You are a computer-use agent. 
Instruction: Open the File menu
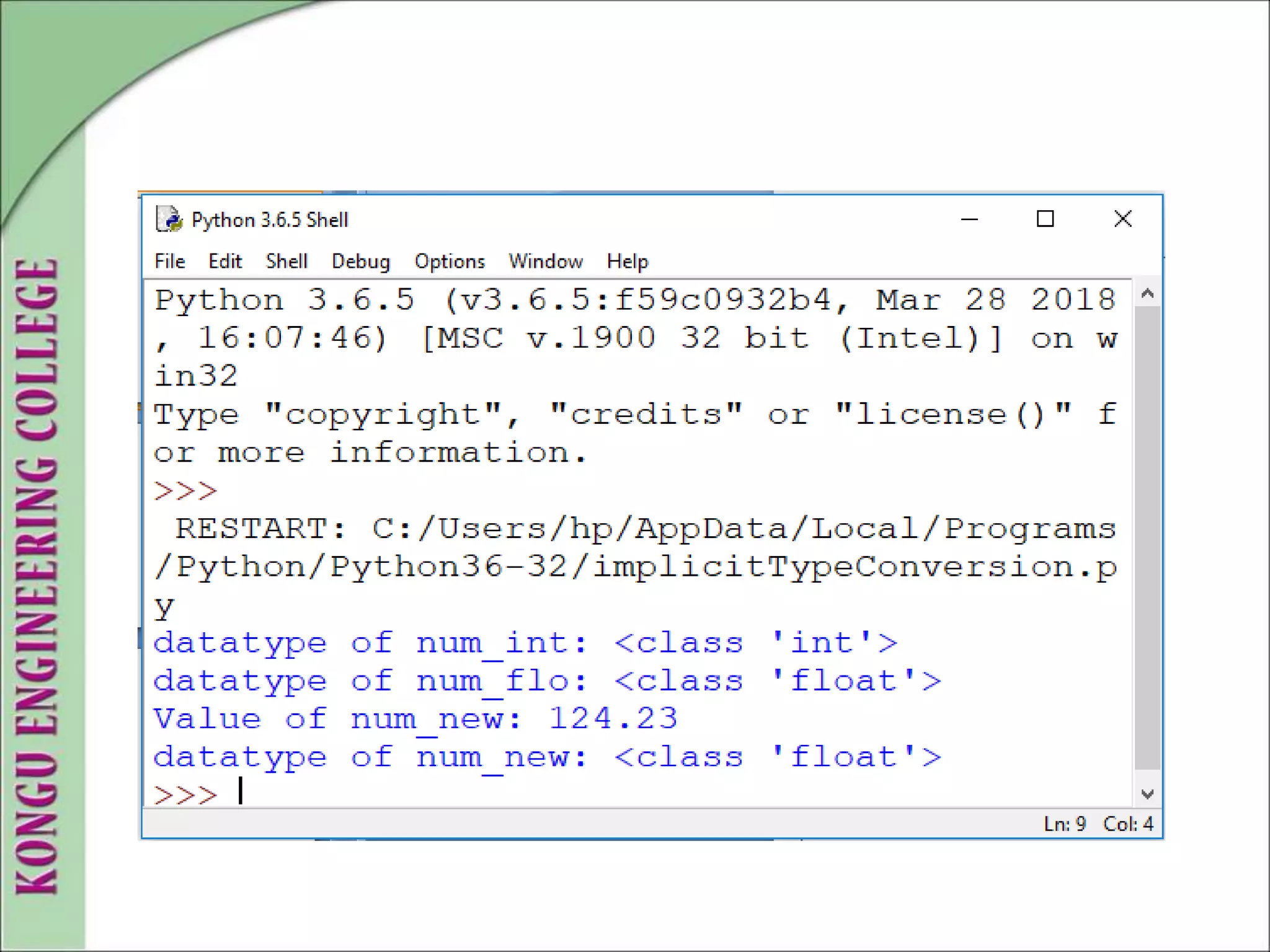tap(169, 262)
